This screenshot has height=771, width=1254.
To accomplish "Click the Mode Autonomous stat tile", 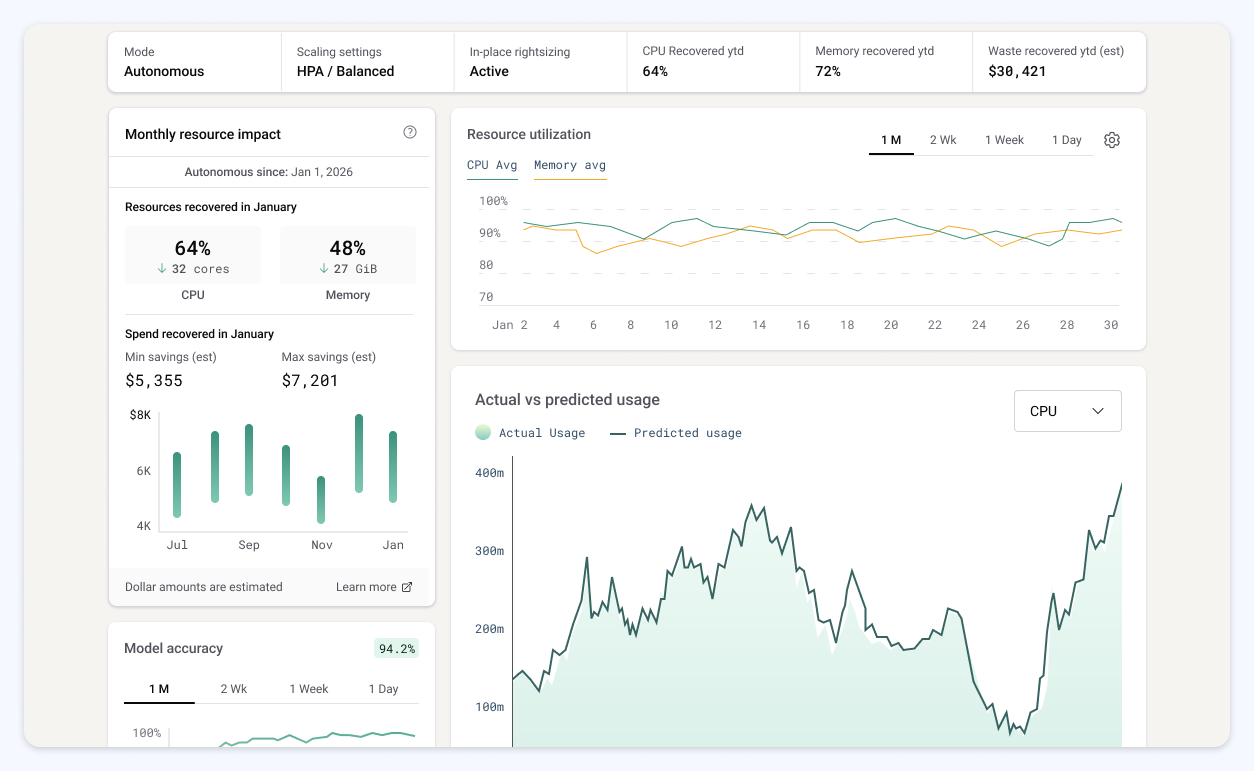I will point(195,61).
